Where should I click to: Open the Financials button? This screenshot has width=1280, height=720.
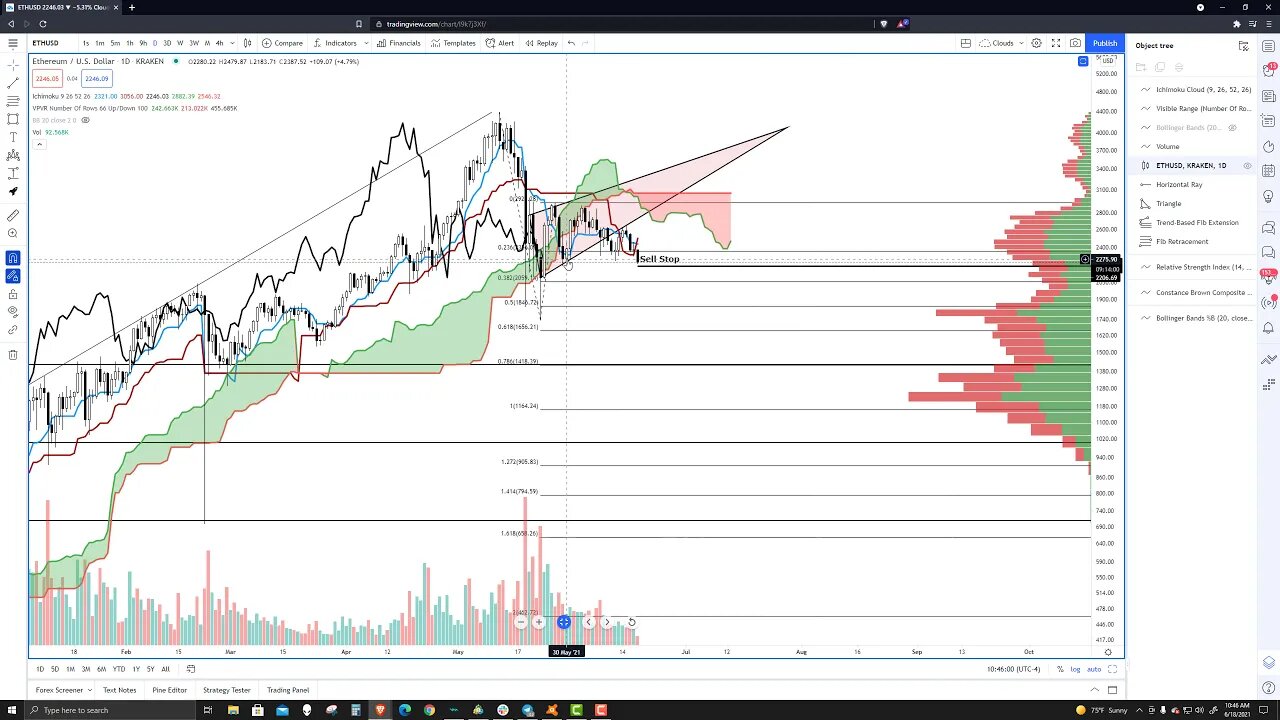coord(398,43)
